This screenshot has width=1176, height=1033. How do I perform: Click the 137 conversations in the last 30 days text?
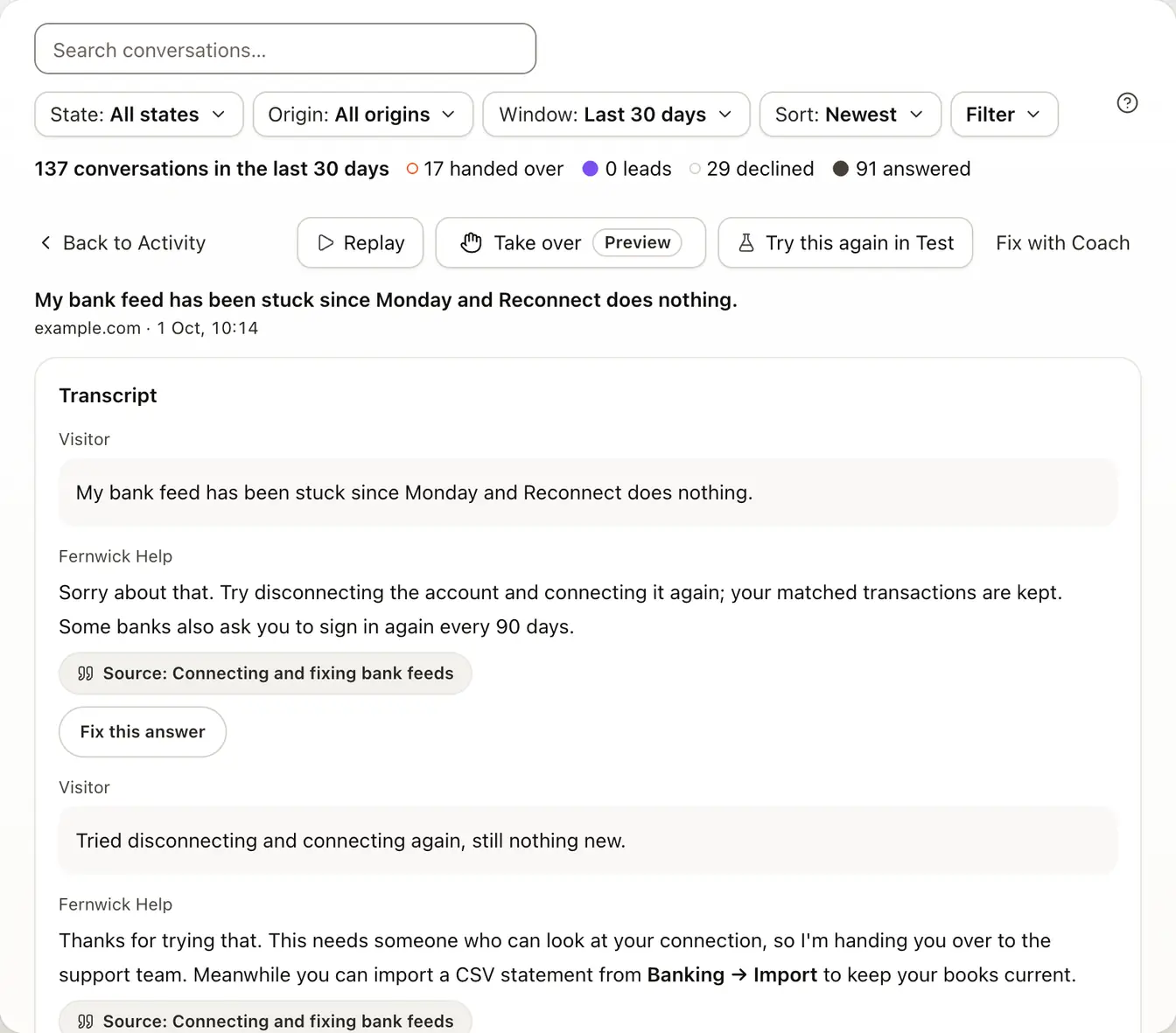[212, 169]
